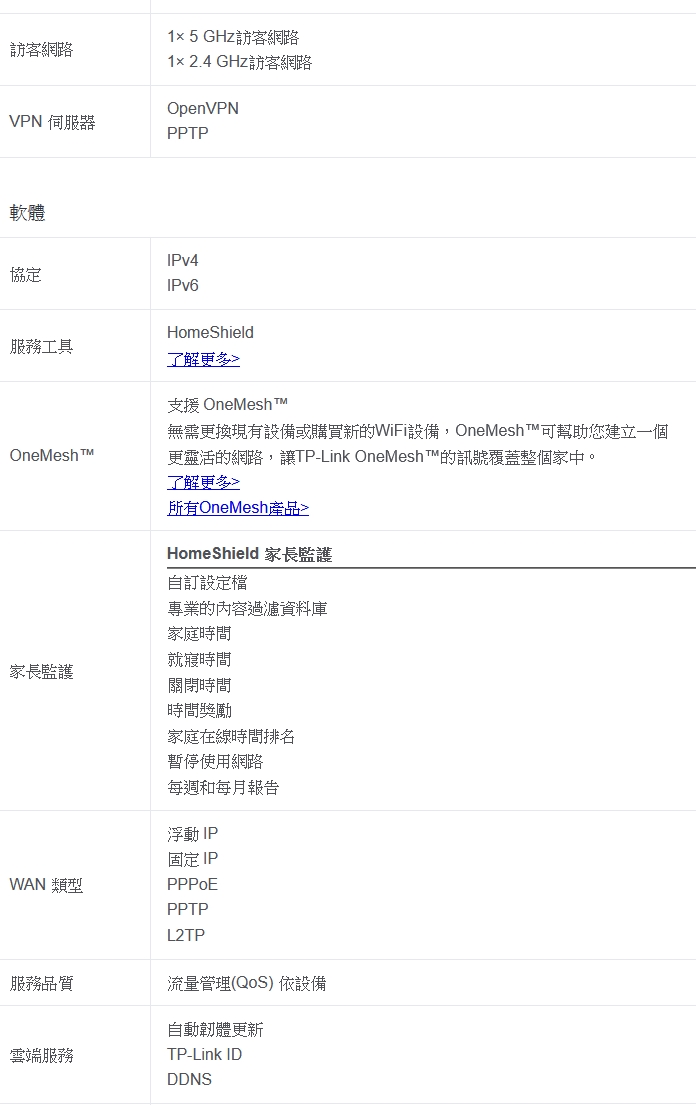Click the 流量管理(QoS) 依設備 text
Screen dimensions: 696x1105
[246, 983]
